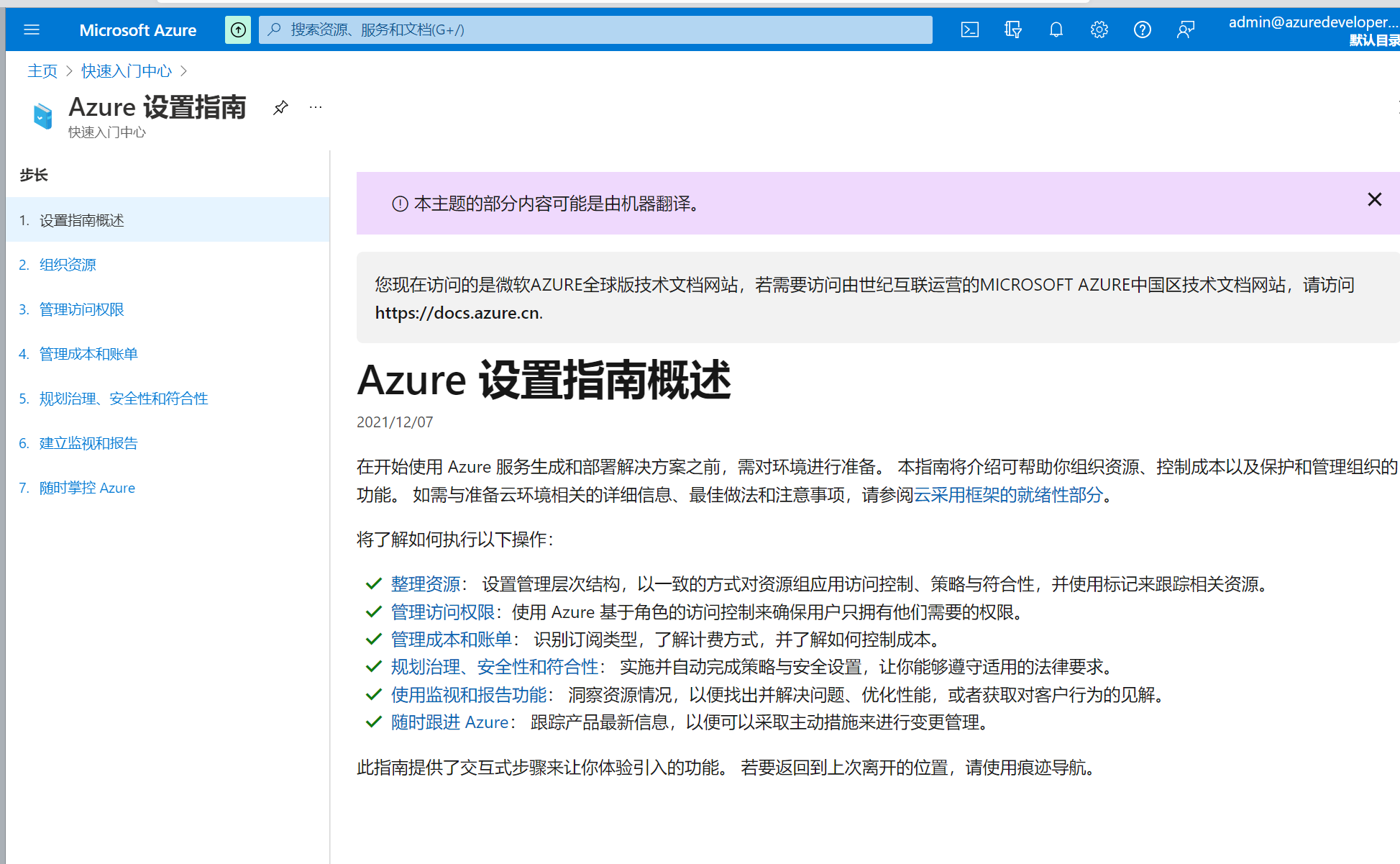The width and height of the screenshot is (1400, 864).
Task: Click the 步长 sidebar heading
Action: (x=34, y=175)
